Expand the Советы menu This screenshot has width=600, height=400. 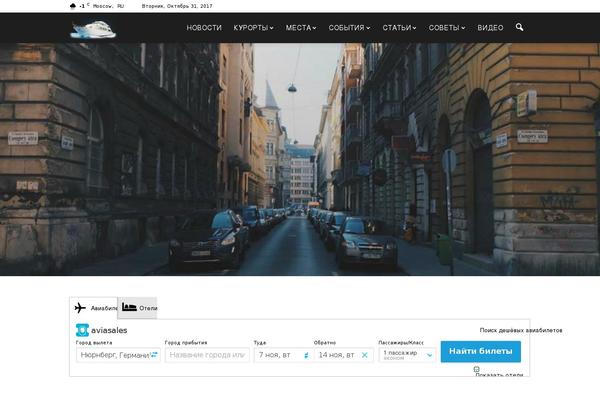pyautogui.click(x=446, y=28)
